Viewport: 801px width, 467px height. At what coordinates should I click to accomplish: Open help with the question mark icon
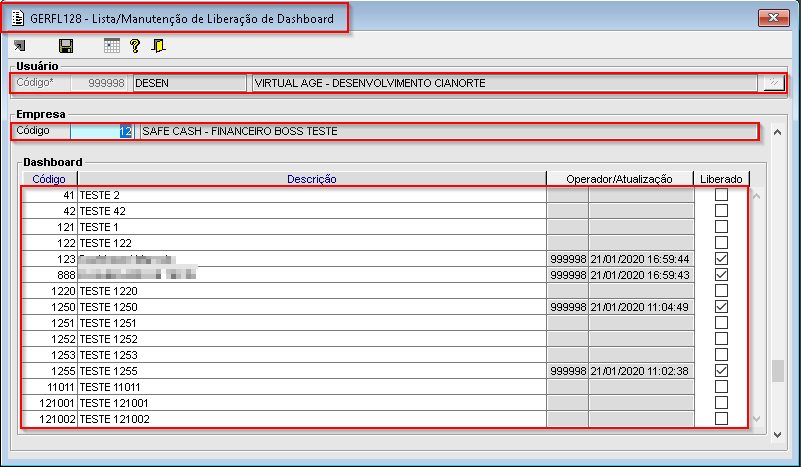[135, 46]
